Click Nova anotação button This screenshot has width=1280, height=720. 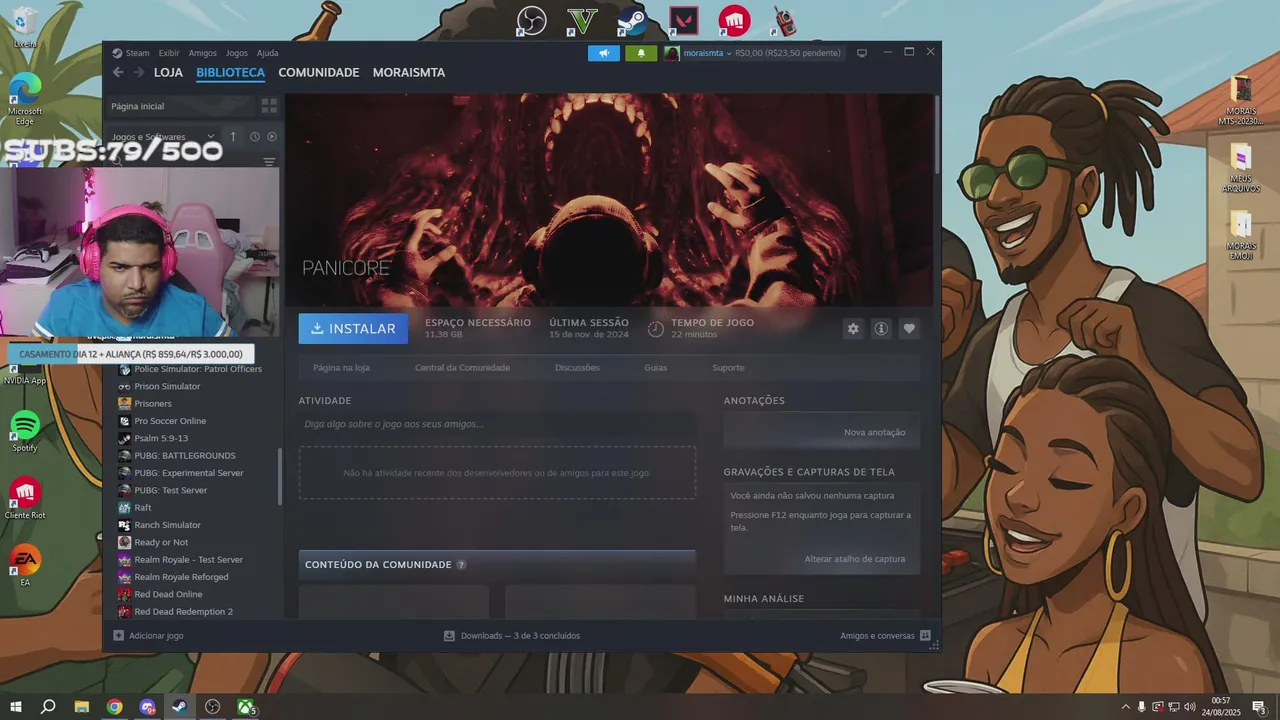pyautogui.click(x=874, y=432)
